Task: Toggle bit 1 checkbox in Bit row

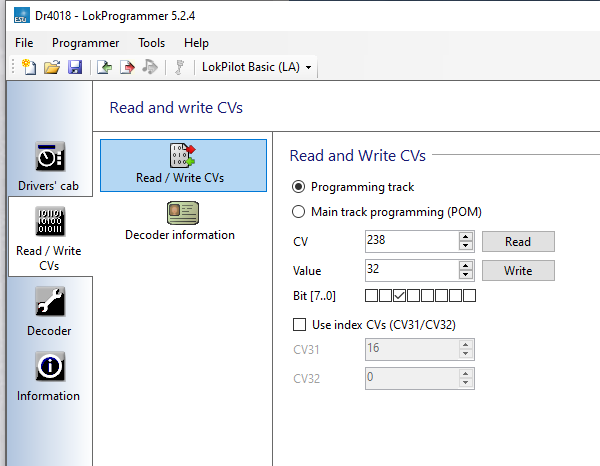Action: pyautogui.click(x=455, y=295)
